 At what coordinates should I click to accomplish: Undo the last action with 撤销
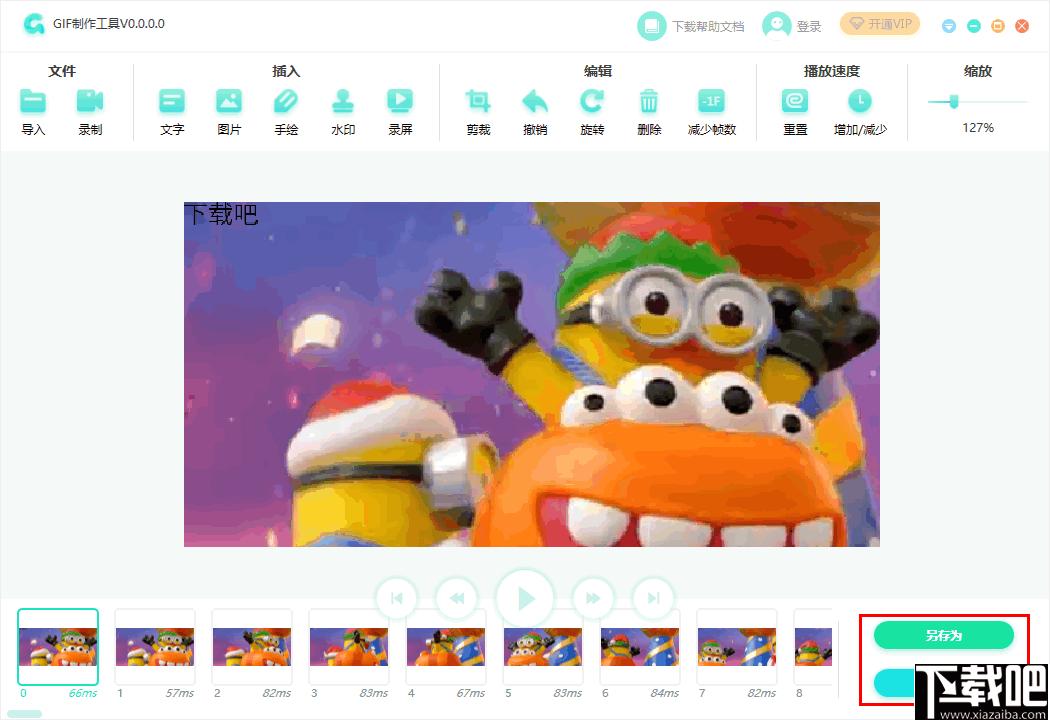tap(535, 102)
